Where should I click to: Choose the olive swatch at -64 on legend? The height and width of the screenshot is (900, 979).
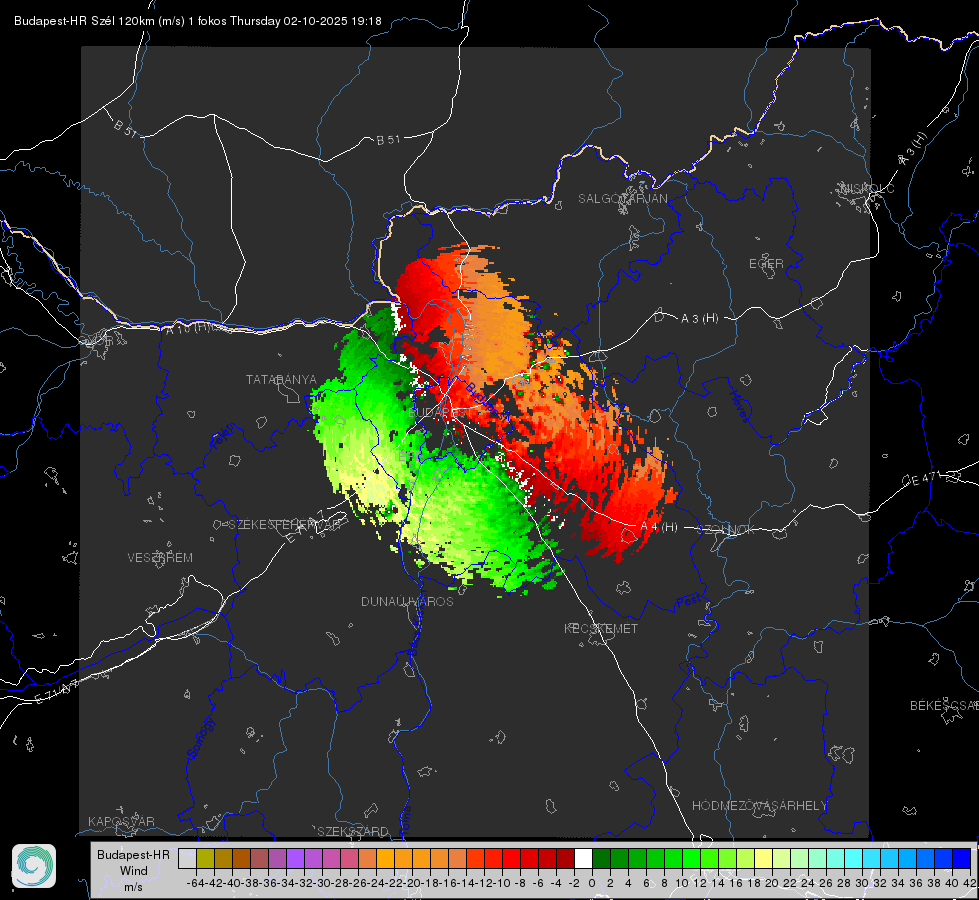tap(205, 859)
